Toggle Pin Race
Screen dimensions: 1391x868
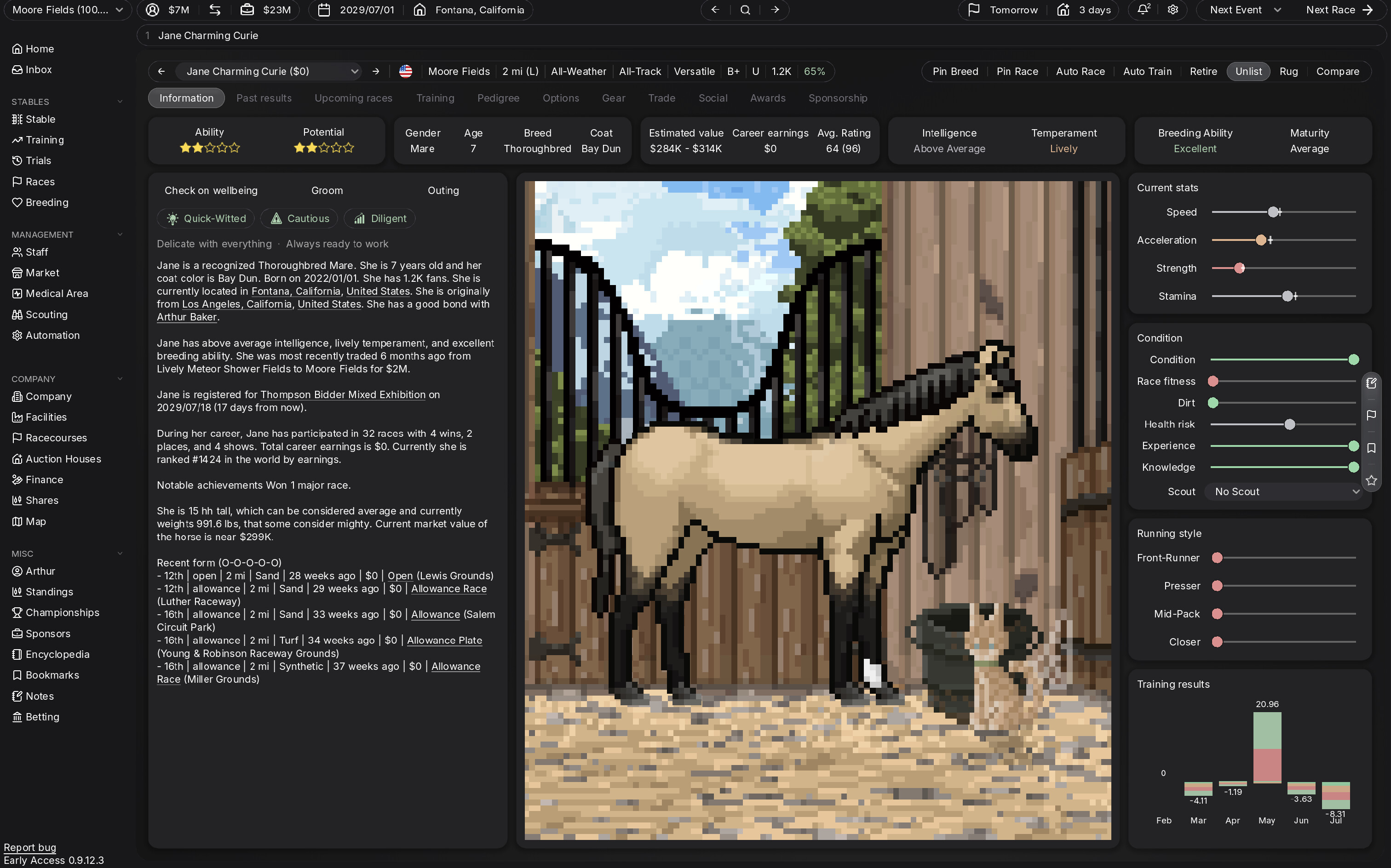click(x=1017, y=71)
